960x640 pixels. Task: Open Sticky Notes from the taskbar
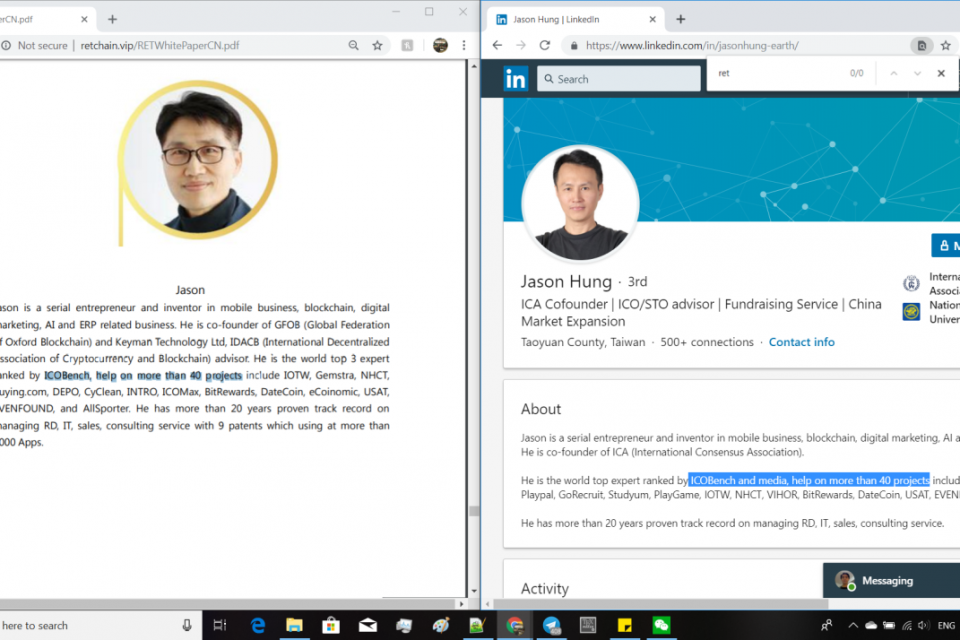(x=624, y=625)
